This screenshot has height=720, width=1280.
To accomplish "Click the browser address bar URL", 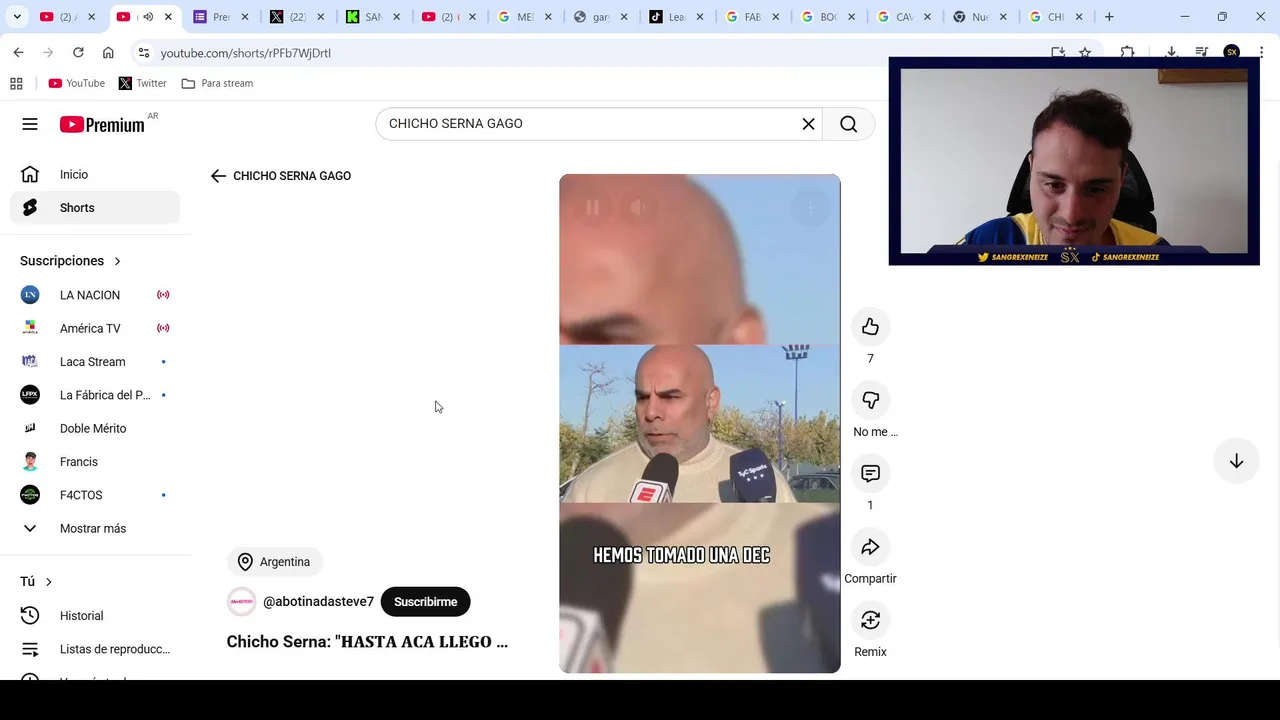I will tap(246, 53).
